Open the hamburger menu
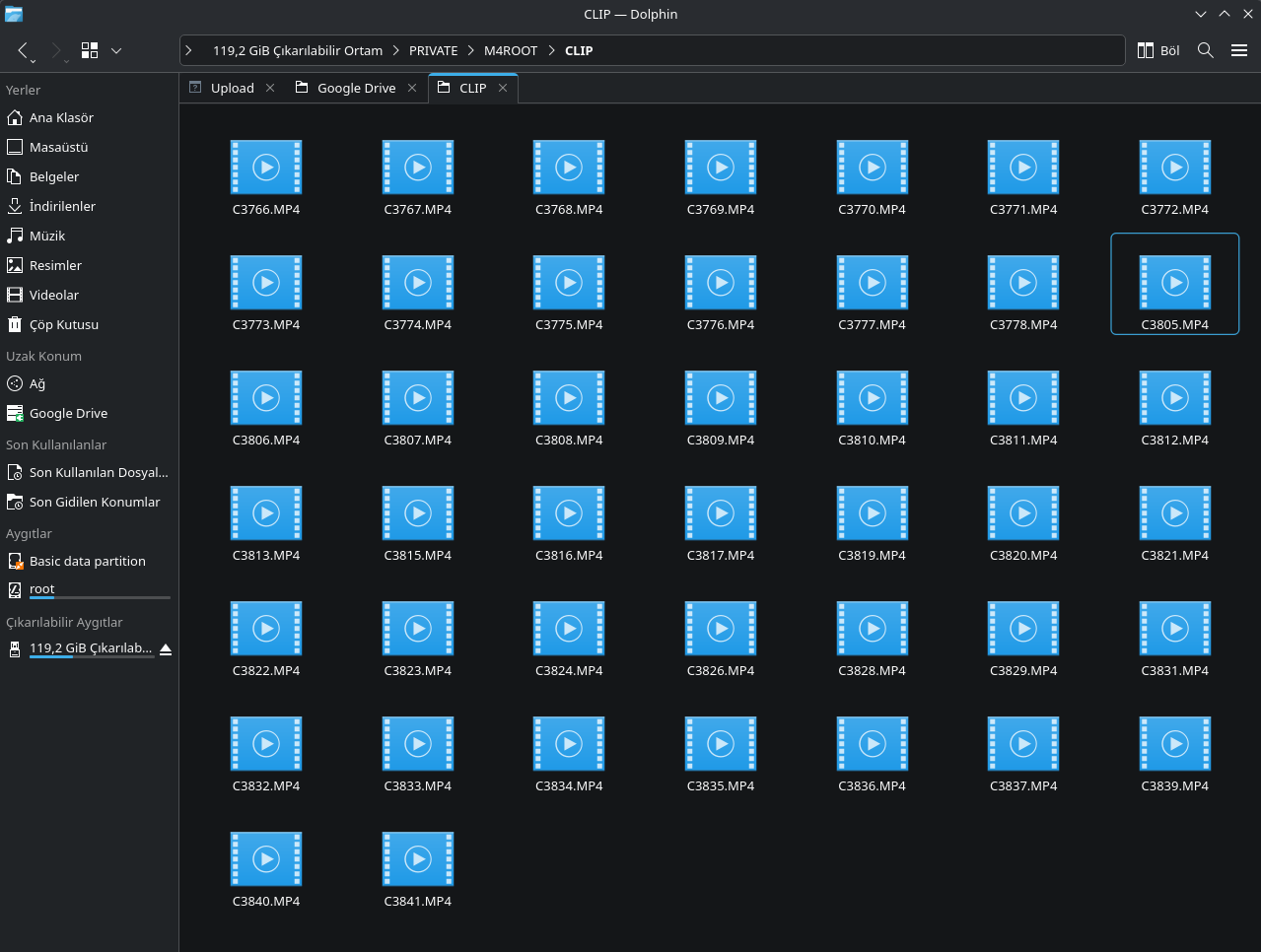This screenshot has height=952, width=1261. (1239, 50)
